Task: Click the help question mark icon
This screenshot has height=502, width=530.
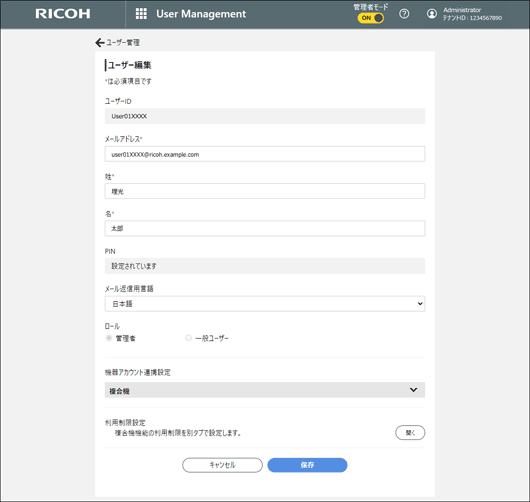Action: (x=404, y=14)
